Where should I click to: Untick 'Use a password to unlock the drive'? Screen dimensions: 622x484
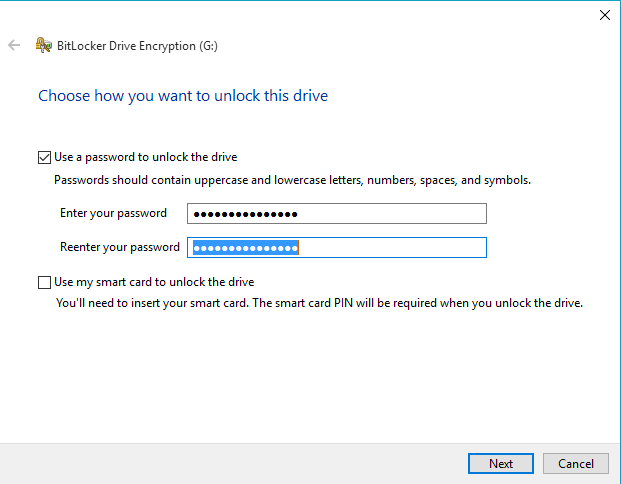[x=44, y=157]
